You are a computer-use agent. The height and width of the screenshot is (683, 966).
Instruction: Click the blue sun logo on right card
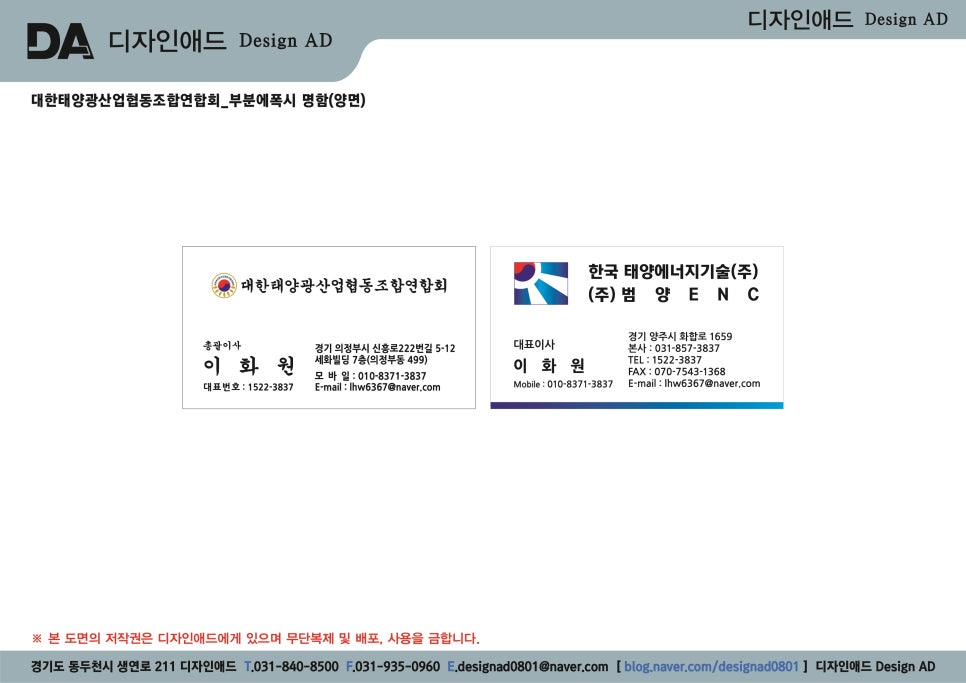(x=541, y=283)
